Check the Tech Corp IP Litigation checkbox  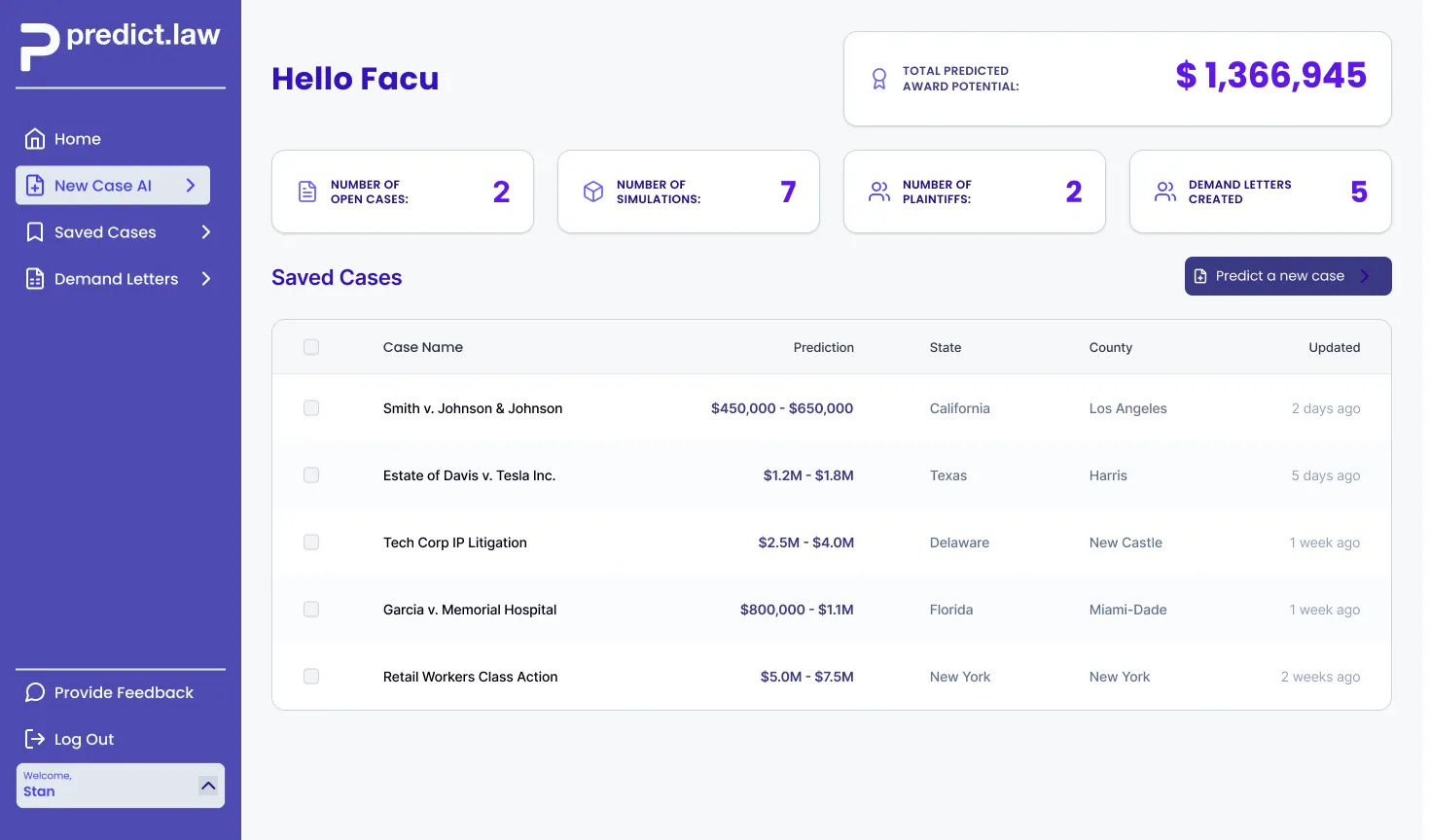coord(311,542)
